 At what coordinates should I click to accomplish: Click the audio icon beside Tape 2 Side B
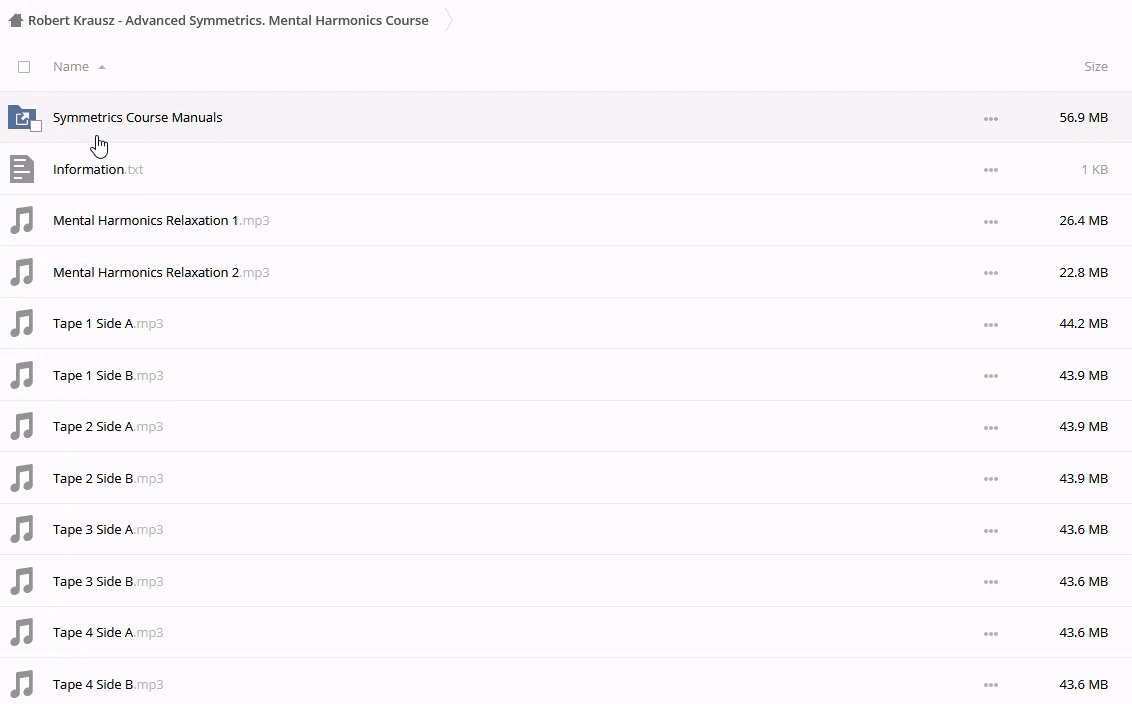tap(21, 479)
